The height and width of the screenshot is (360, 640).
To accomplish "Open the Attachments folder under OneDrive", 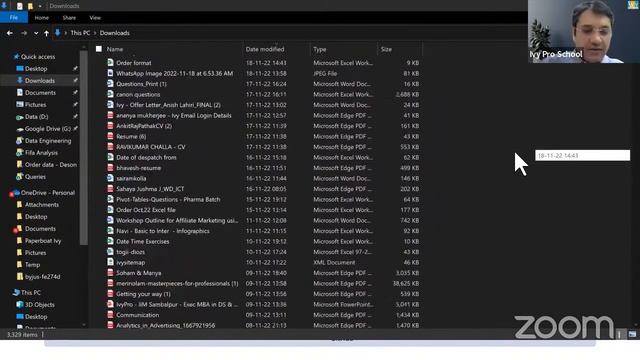I will pos(42,204).
